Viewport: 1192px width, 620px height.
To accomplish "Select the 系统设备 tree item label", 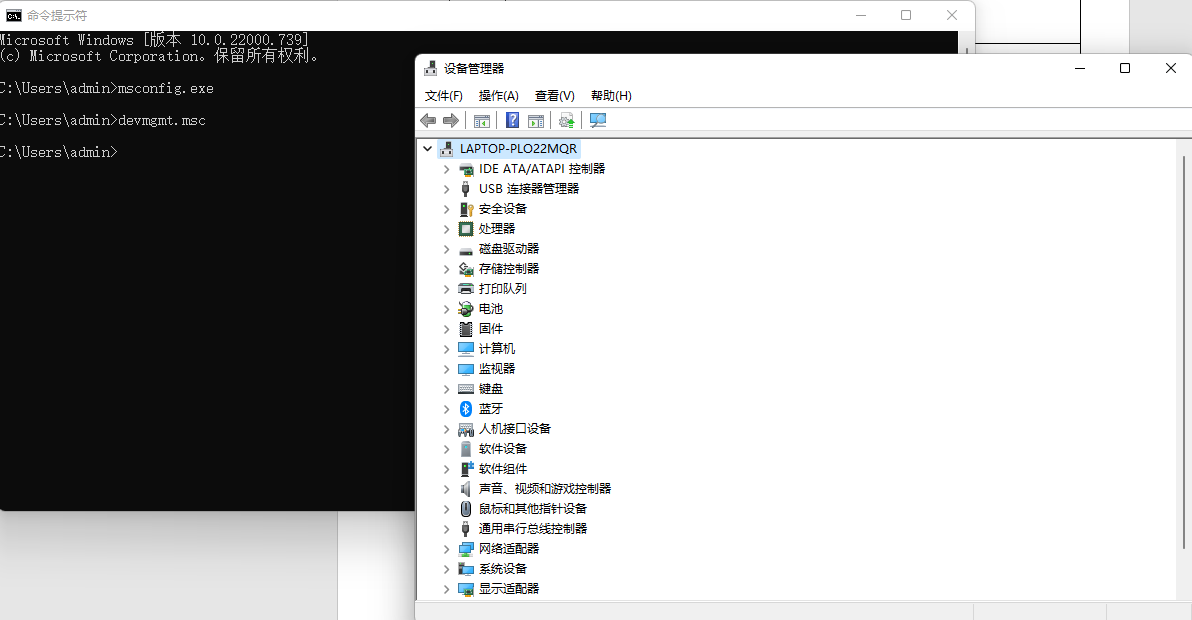I will click(x=502, y=568).
